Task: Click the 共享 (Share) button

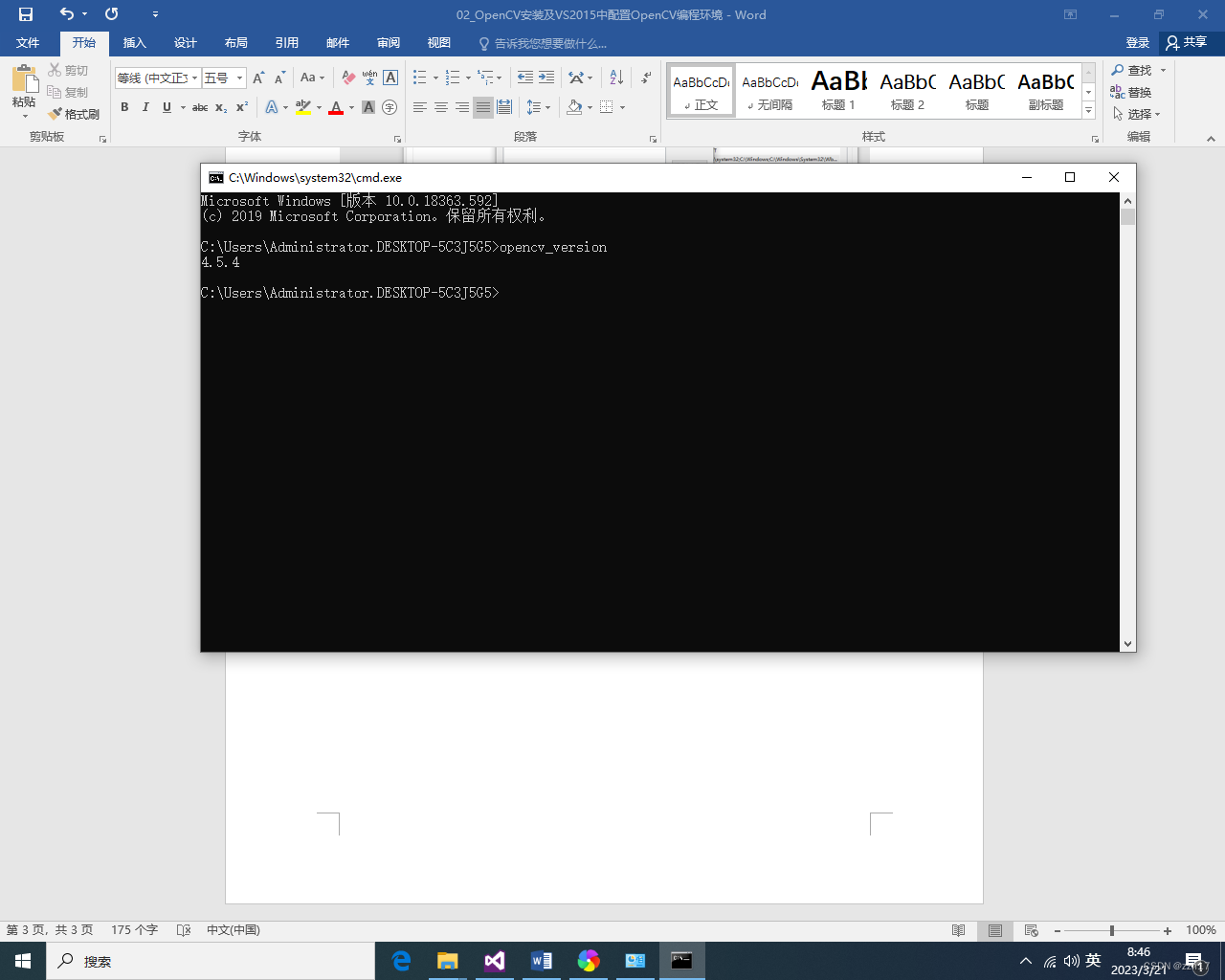Action: click(1185, 43)
